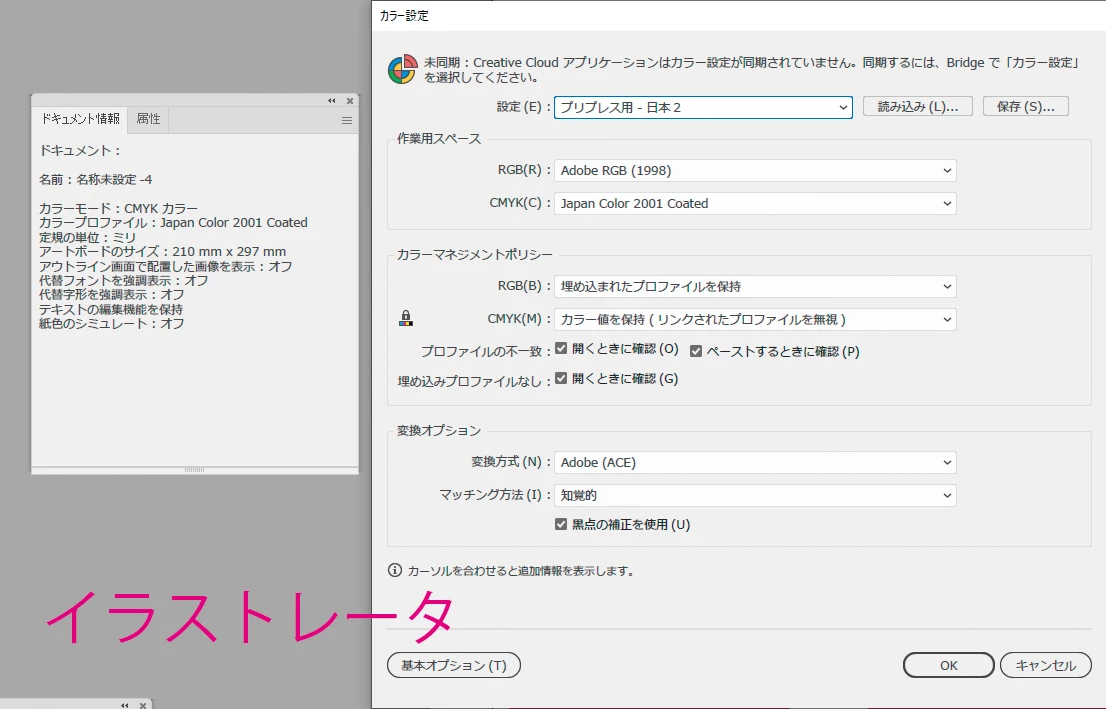Toggle 開くときに確認 (G) missing profile checkbox
This screenshot has width=1106, height=709.
pyautogui.click(x=561, y=378)
